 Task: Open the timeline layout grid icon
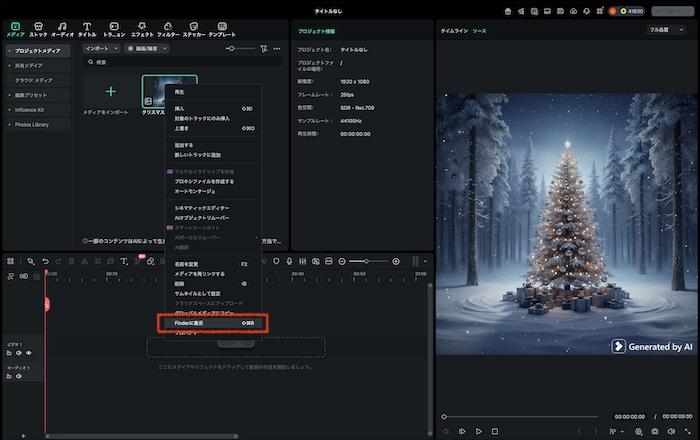tap(10, 261)
